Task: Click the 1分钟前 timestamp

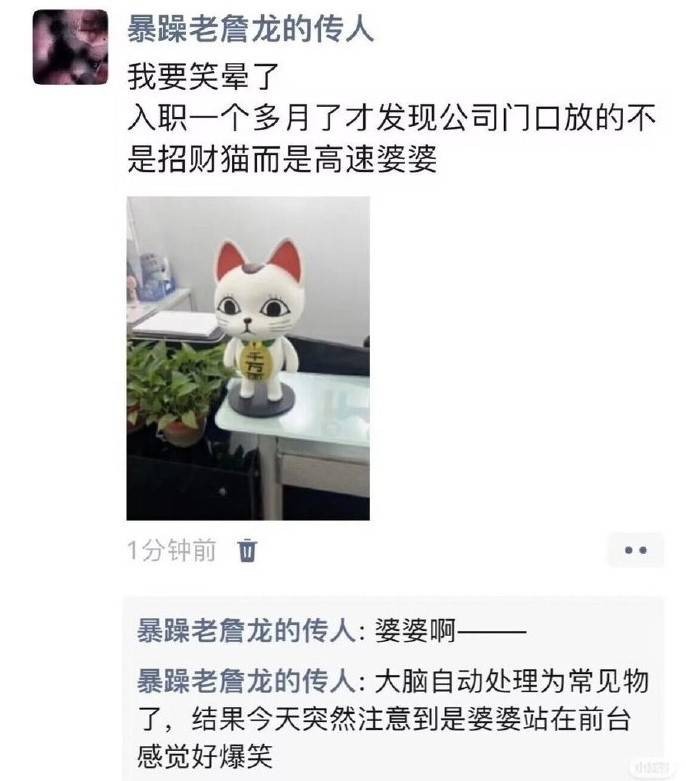Action: (x=172, y=550)
